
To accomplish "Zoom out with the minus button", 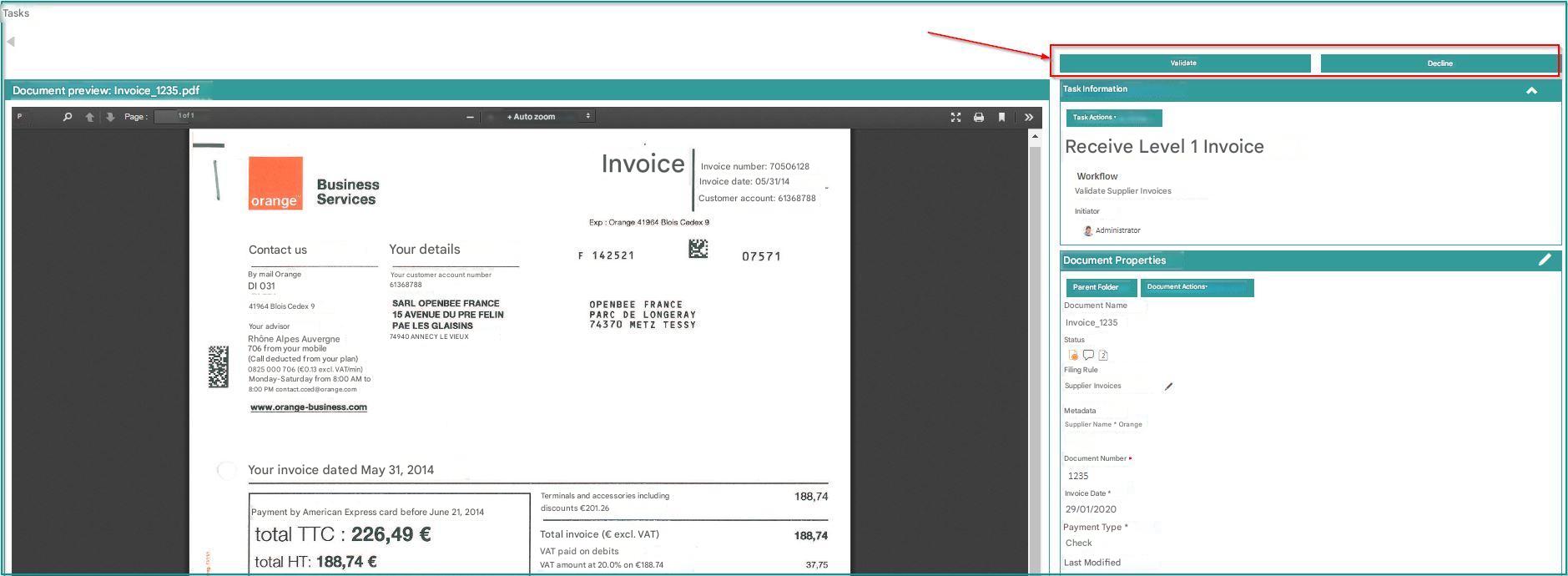I will pyautogui.click(x=470, y=117).
